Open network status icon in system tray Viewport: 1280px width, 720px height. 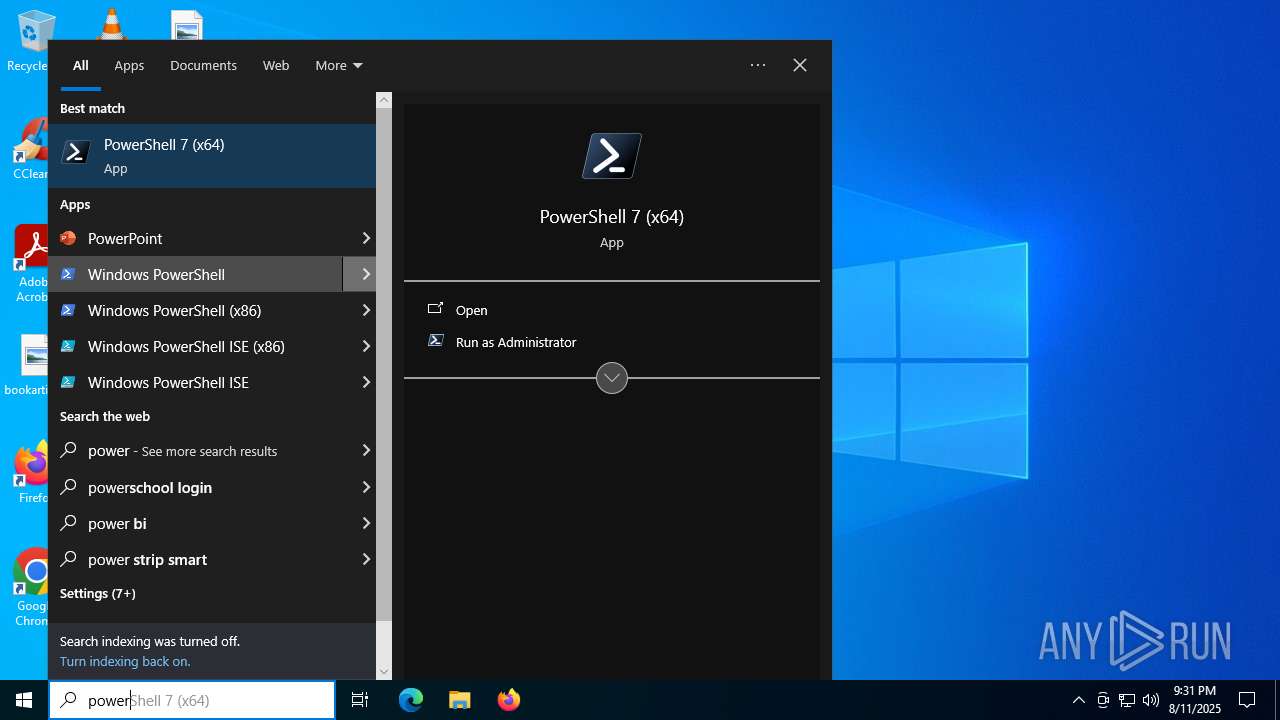(x=1127, y=700)
